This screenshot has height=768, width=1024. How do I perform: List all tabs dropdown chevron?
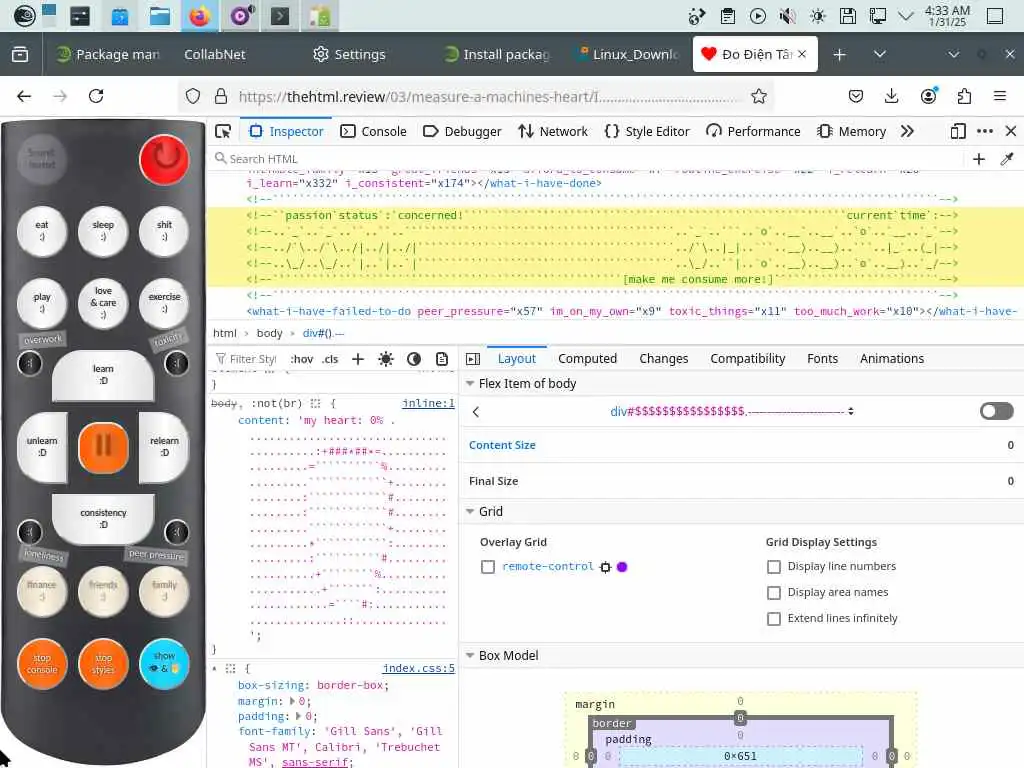[x=880, y=54]
